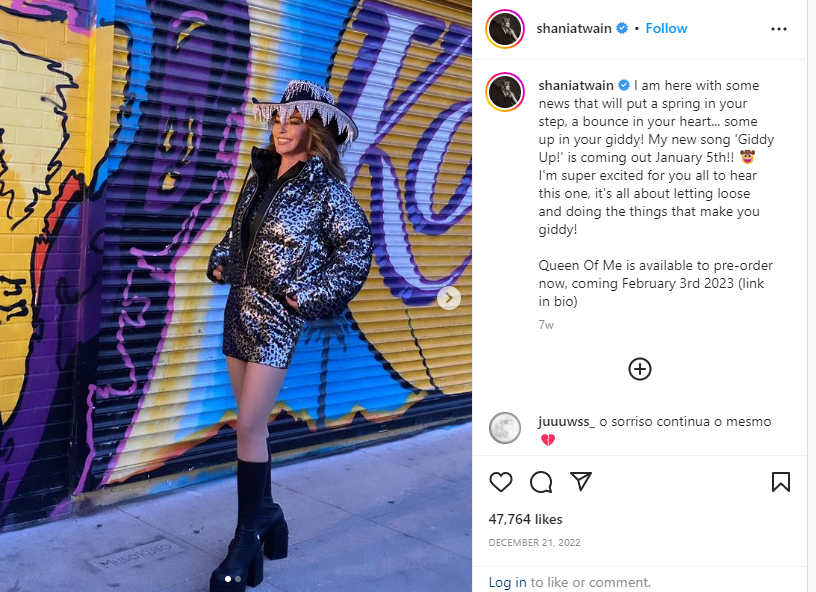Viewport: 816px width, 592px height.
Task: Load more comments with the plus circle
Action: pos(640,369)
